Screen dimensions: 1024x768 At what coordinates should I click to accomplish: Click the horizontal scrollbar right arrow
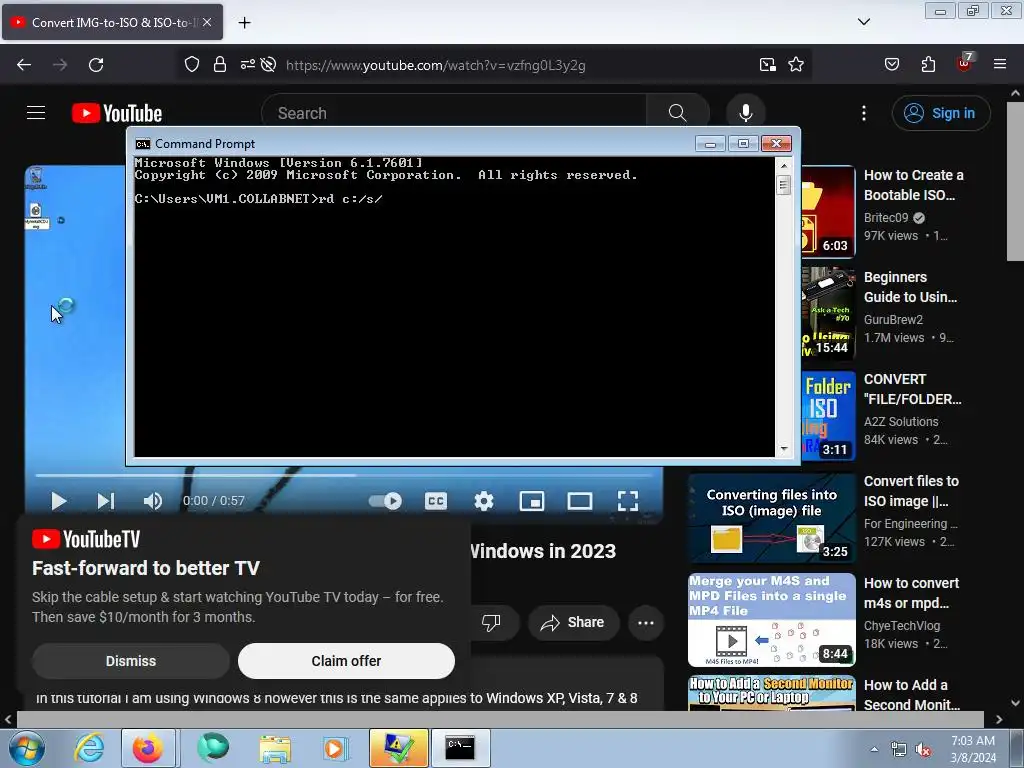click(999, 719)
